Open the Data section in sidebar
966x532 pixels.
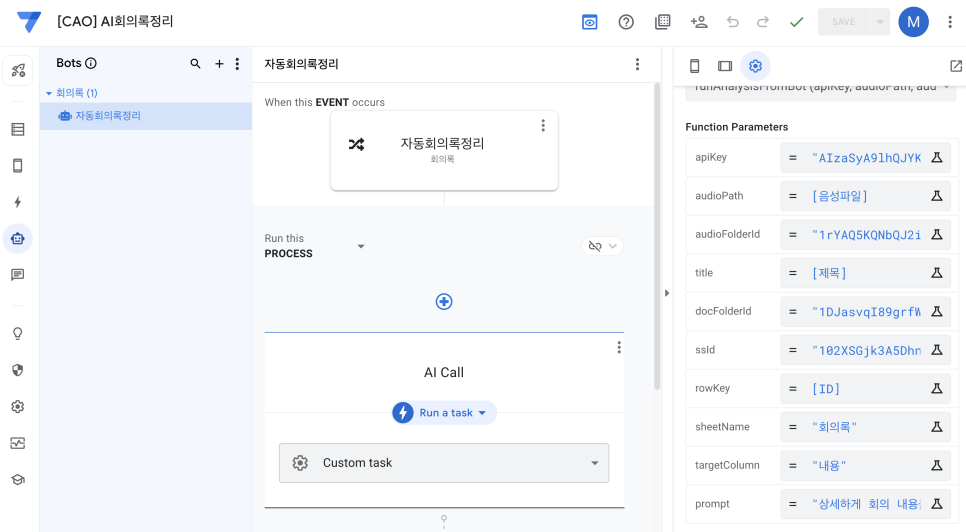coord(18,129)
